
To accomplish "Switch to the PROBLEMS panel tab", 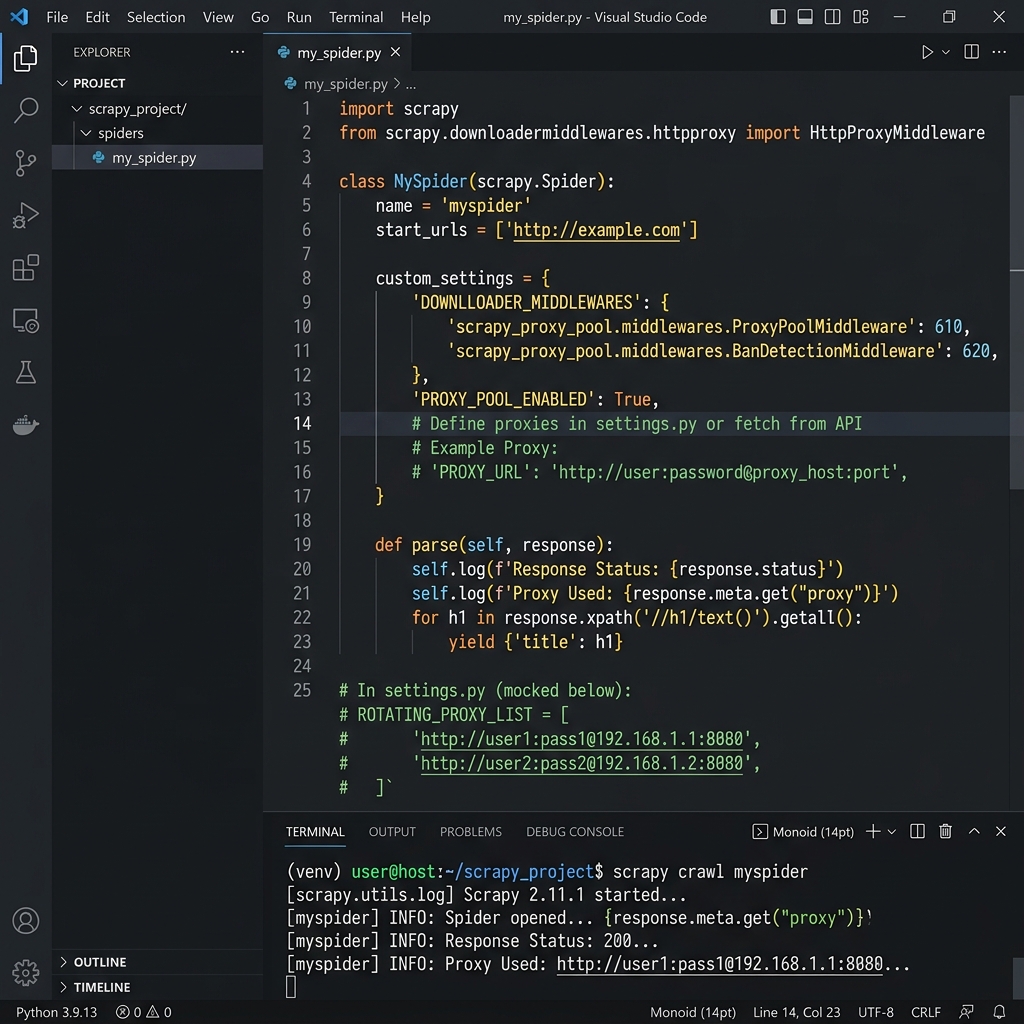I will tap(471, 831).
